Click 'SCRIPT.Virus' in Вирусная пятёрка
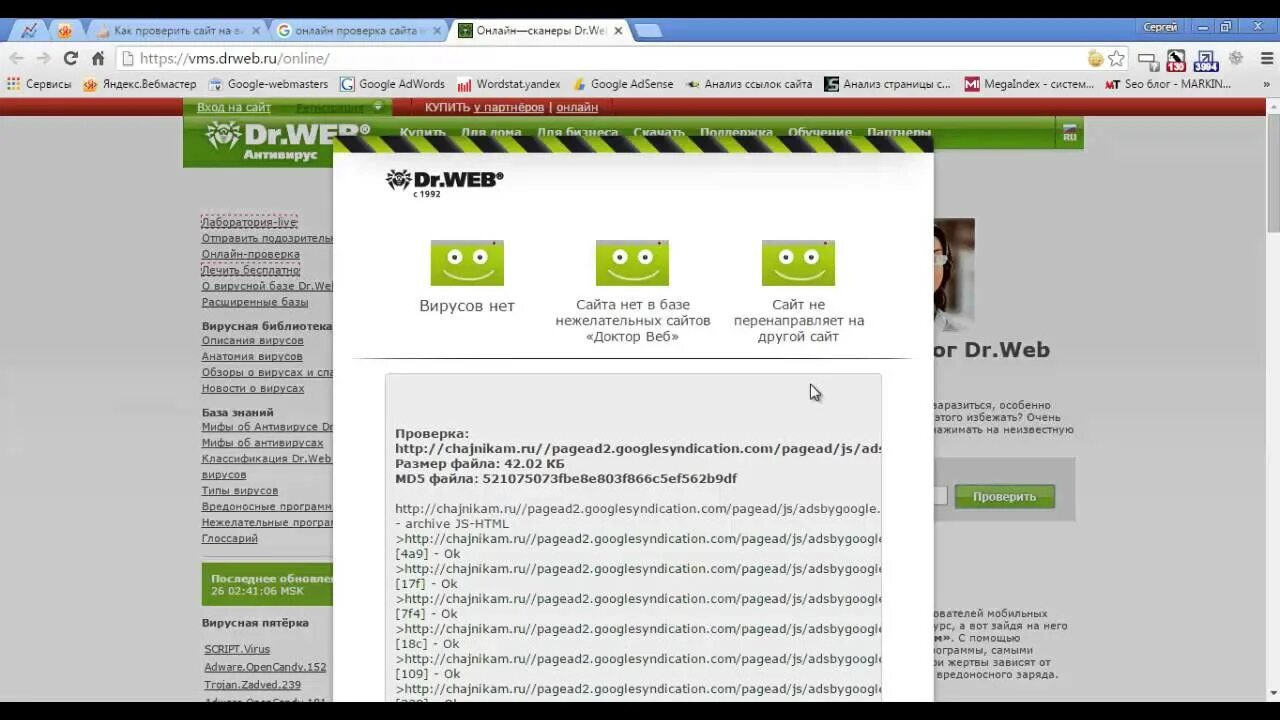This screenshot has height=720, width=1280. pos(237,649)
